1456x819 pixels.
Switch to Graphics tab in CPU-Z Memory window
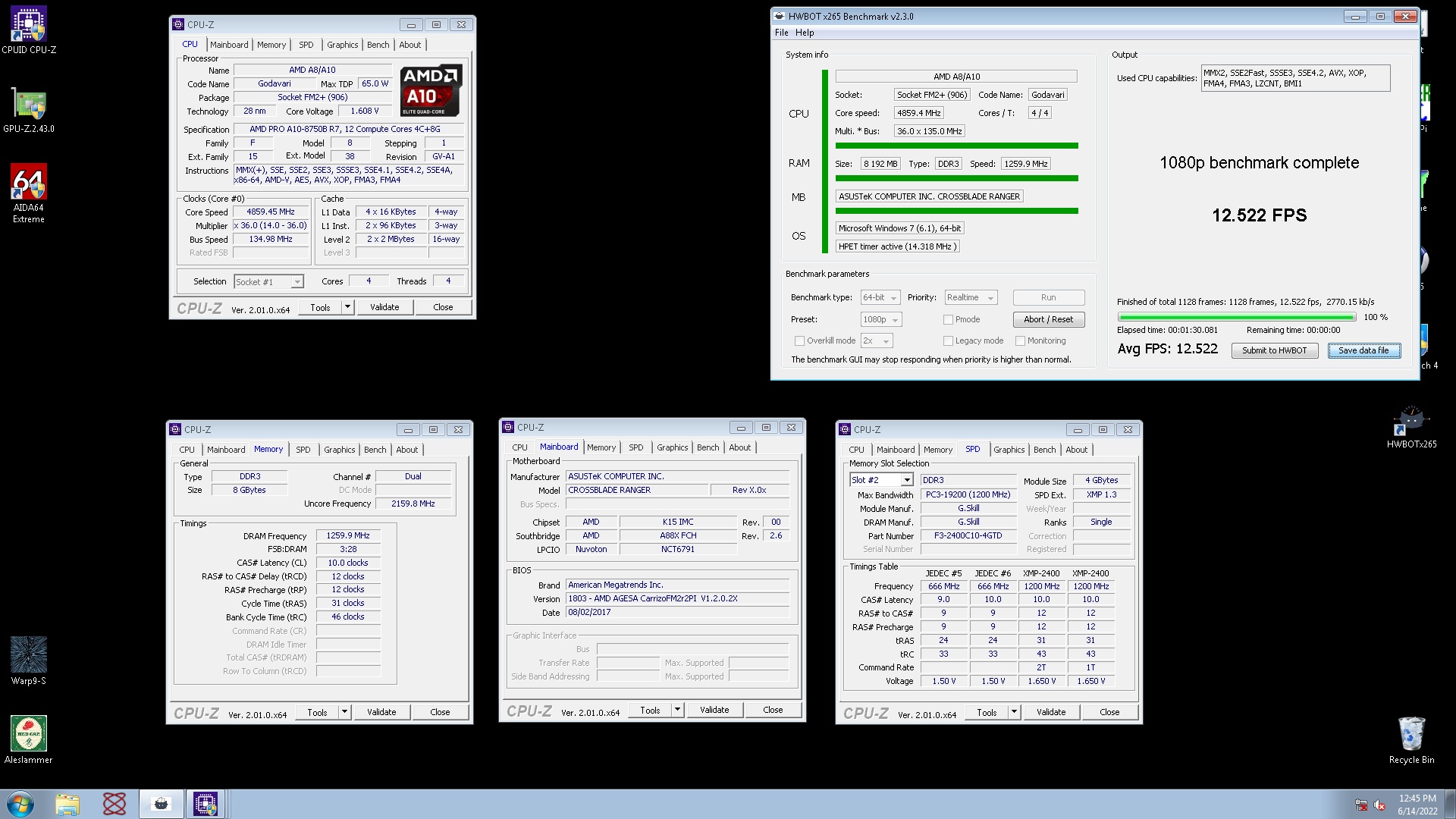pyautogui.click(x=339, y=450)
